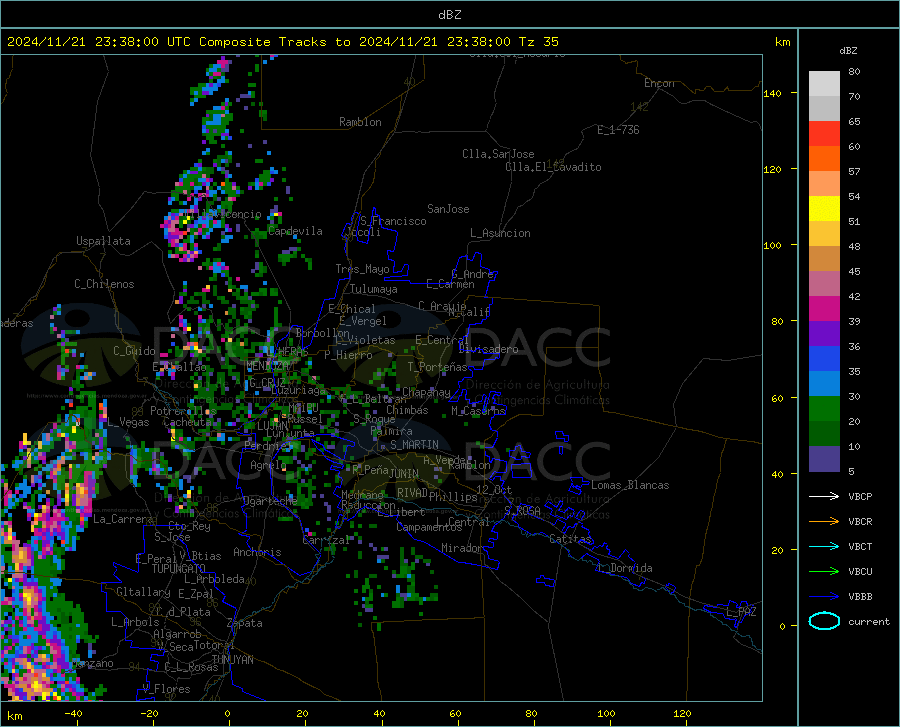Click the dBZ title at top
The width and height of the screenshot is (900, 727).
pos(449,15)
